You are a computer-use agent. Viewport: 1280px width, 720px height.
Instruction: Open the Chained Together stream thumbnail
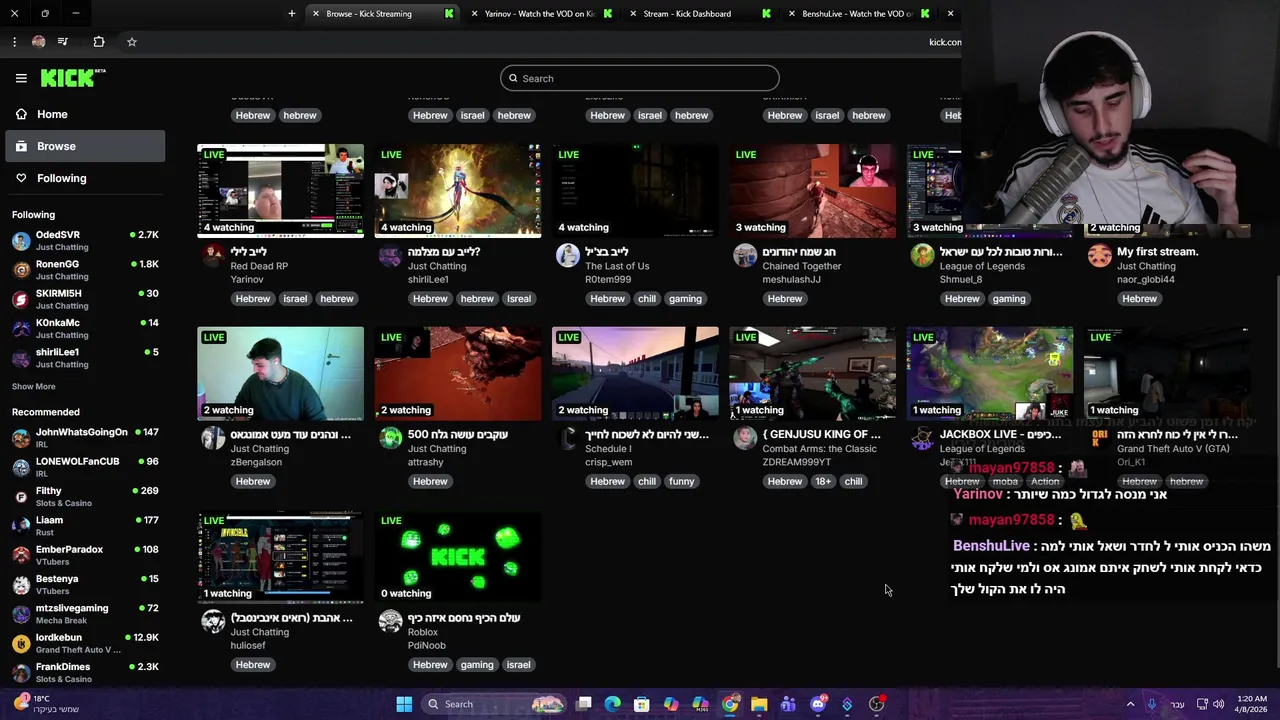(x=813, y=190)
